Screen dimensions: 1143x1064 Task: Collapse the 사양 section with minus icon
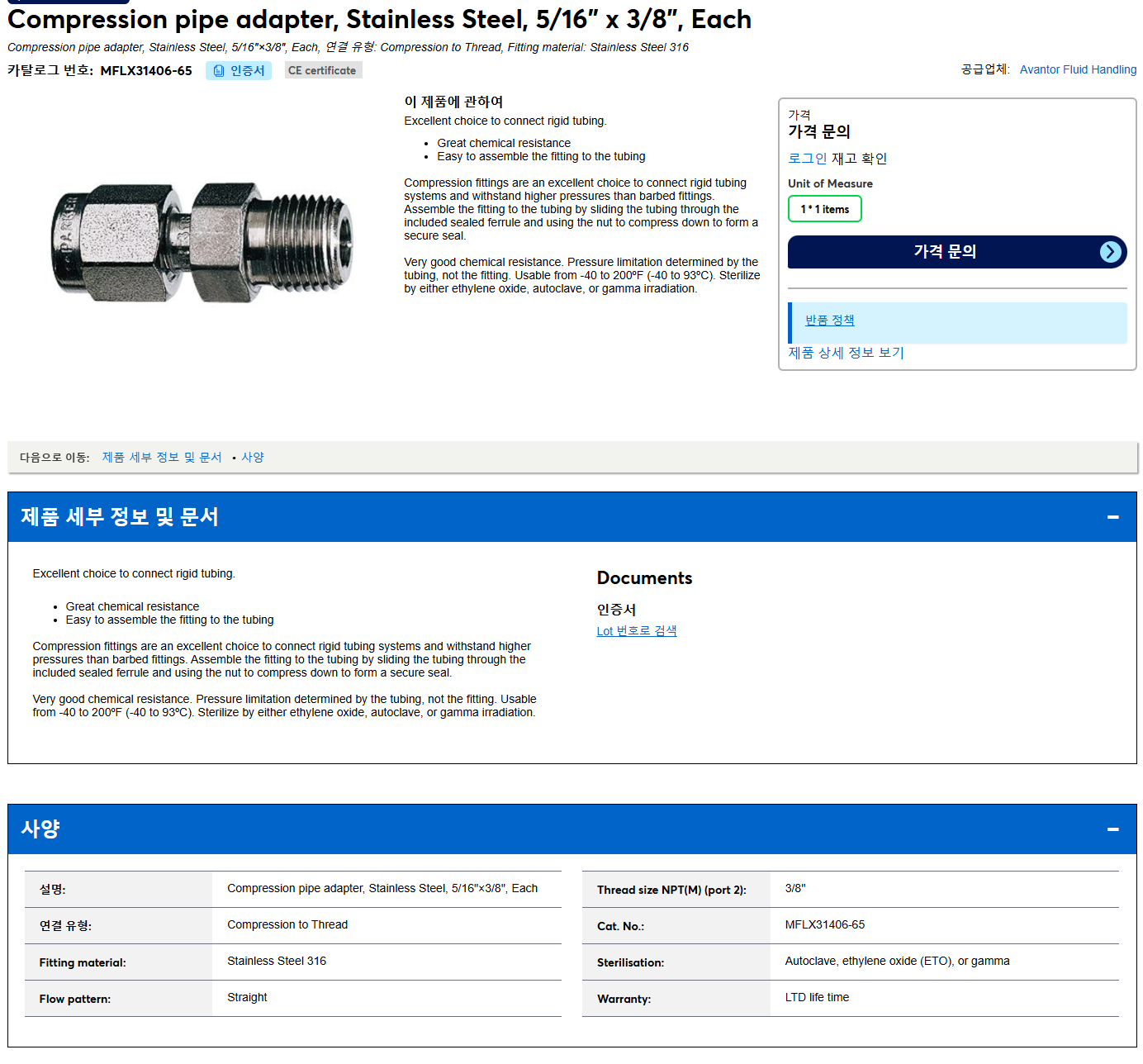[1112, 829]
